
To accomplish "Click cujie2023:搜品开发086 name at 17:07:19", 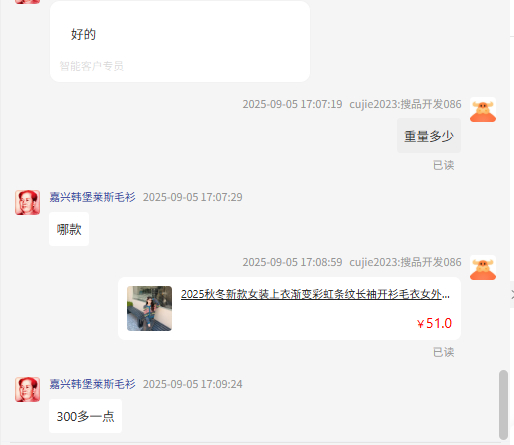I will [405, 104].
